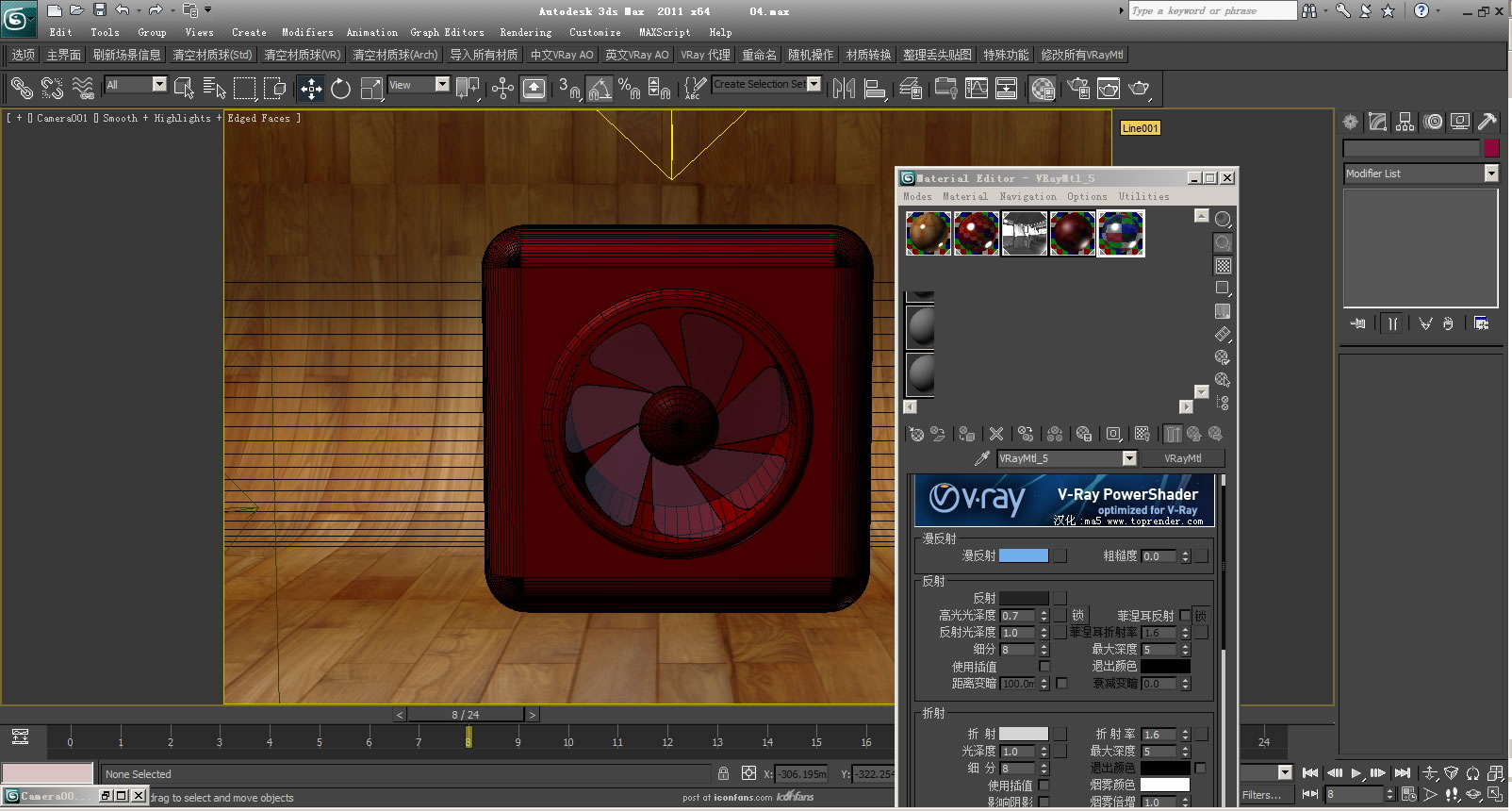Open the Curve Editor
Image resolution: width=1512 pixels, height=811 pixels.
click(x=977, y=89)
